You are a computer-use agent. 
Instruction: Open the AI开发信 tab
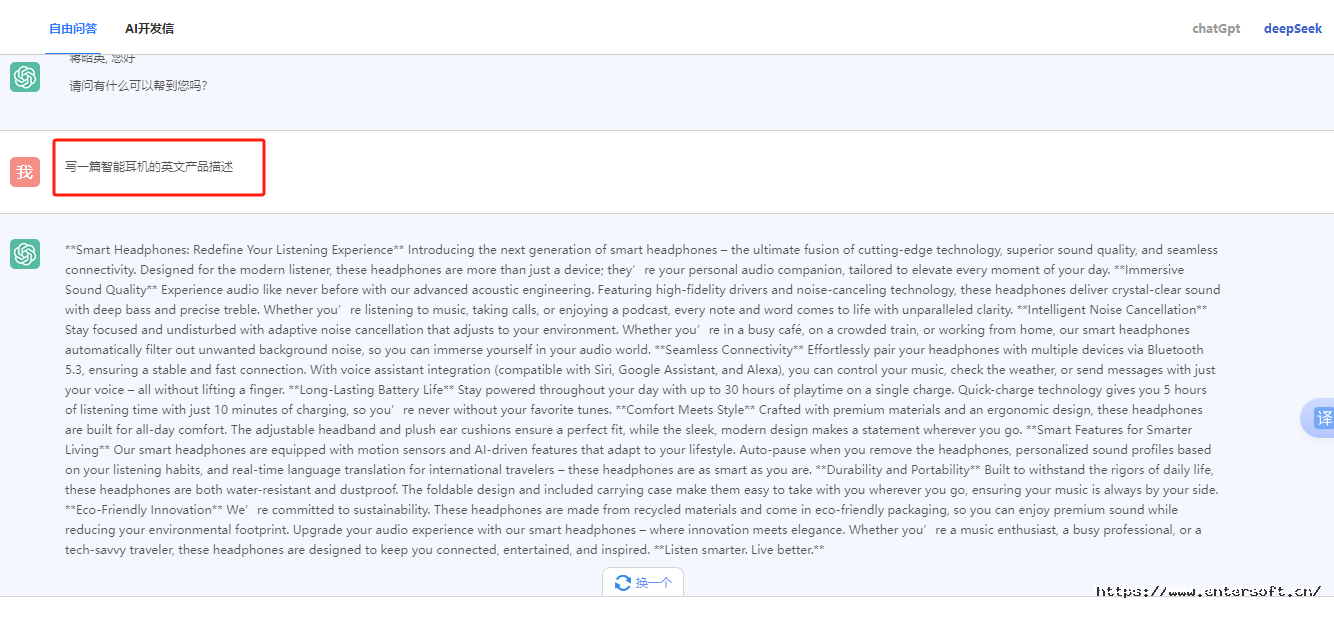[x=149, y=28]
